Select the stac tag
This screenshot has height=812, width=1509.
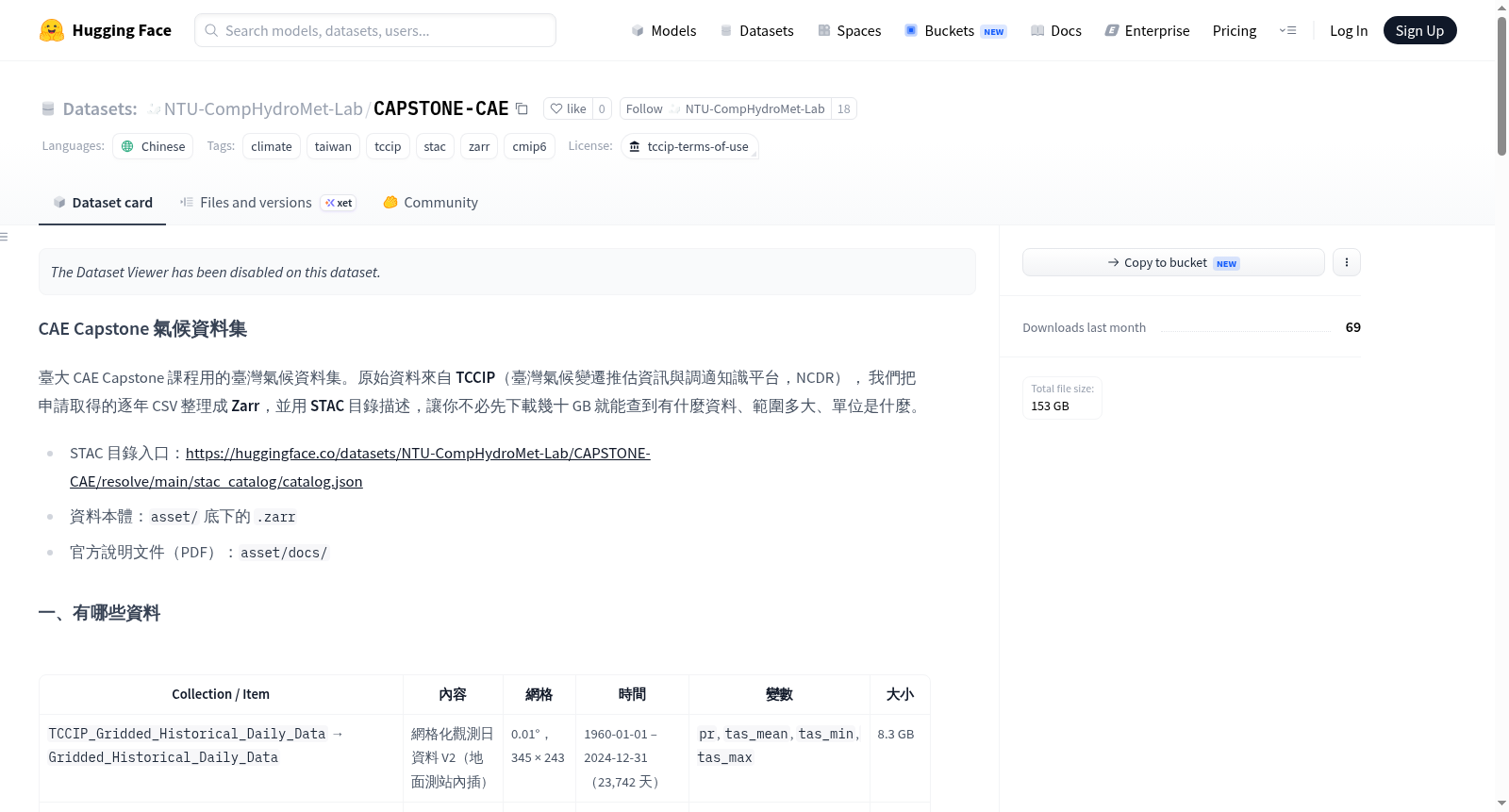click(x=435, y=146)
